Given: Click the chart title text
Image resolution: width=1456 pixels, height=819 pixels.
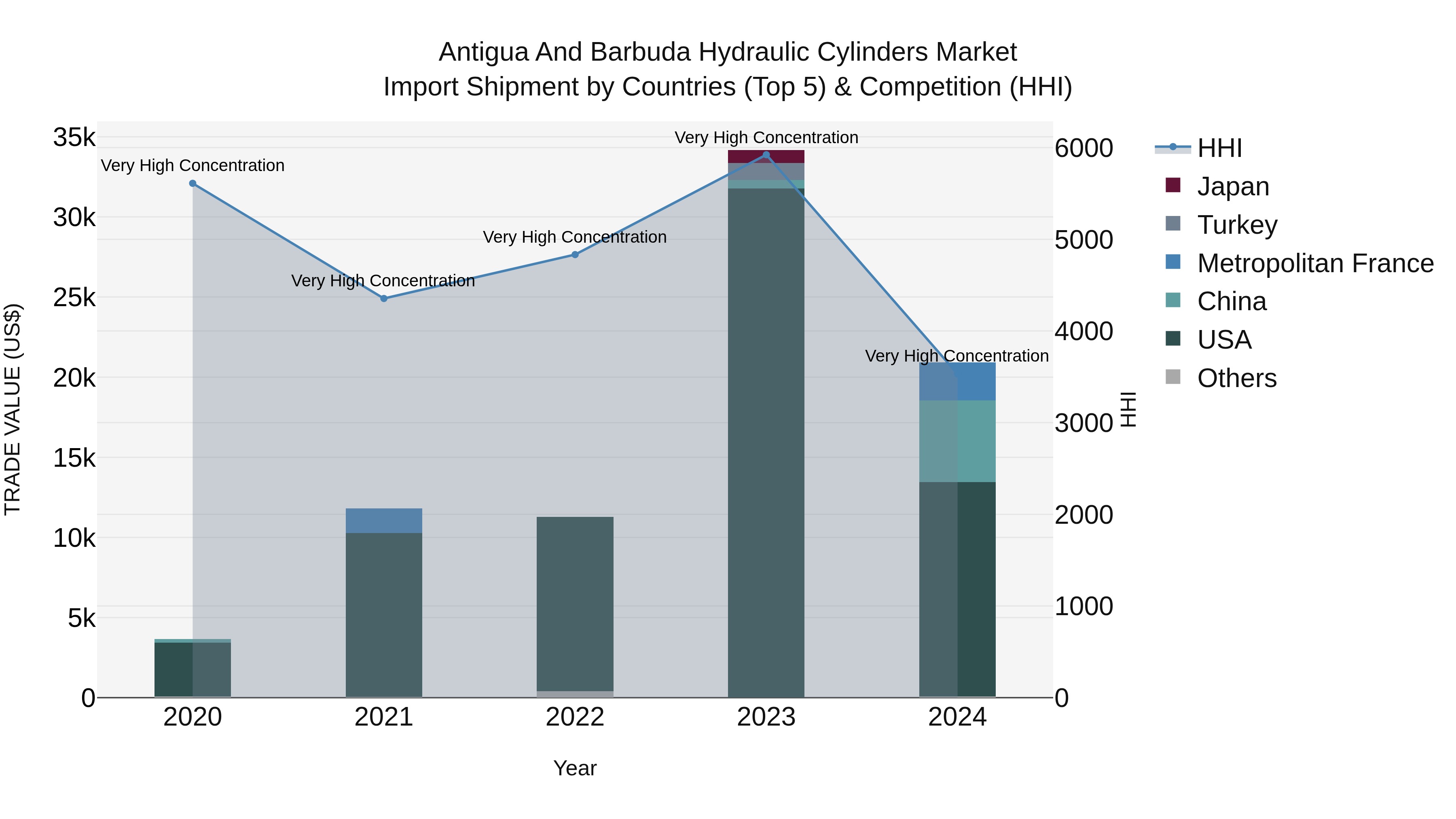Looking at the screenshot, I should [728, 70].
